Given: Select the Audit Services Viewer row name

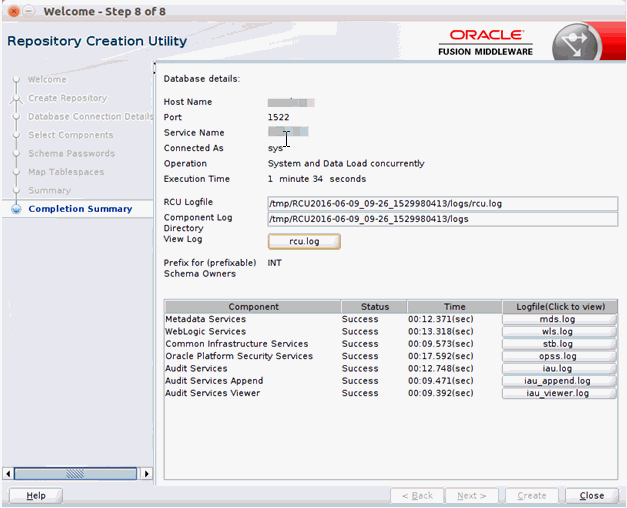Looking at the screenshot, I should [x=213, y=393].
